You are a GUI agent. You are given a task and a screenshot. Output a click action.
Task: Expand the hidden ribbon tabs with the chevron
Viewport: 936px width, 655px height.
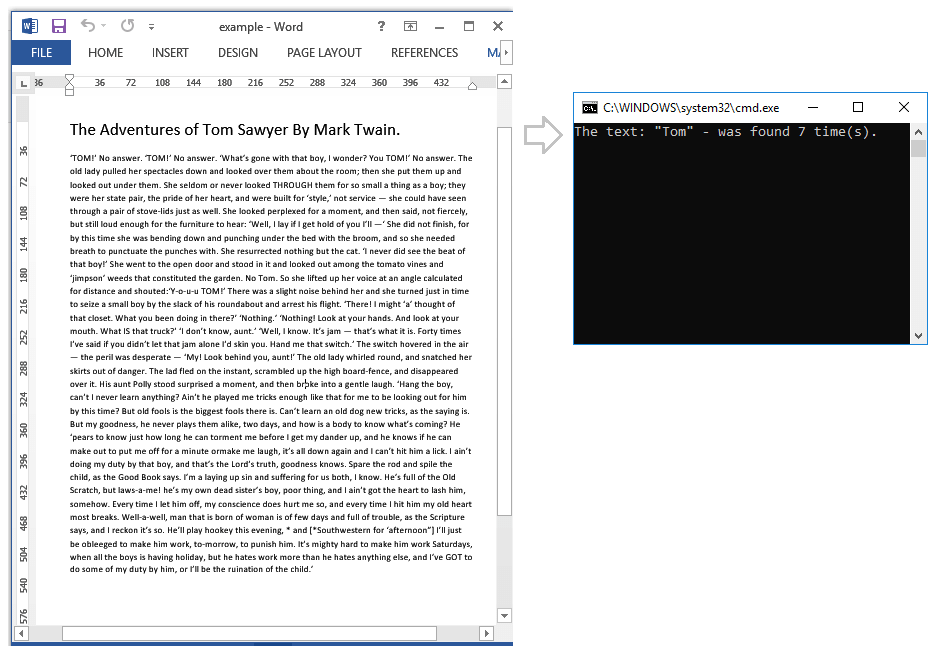click(x=505, y=52)
